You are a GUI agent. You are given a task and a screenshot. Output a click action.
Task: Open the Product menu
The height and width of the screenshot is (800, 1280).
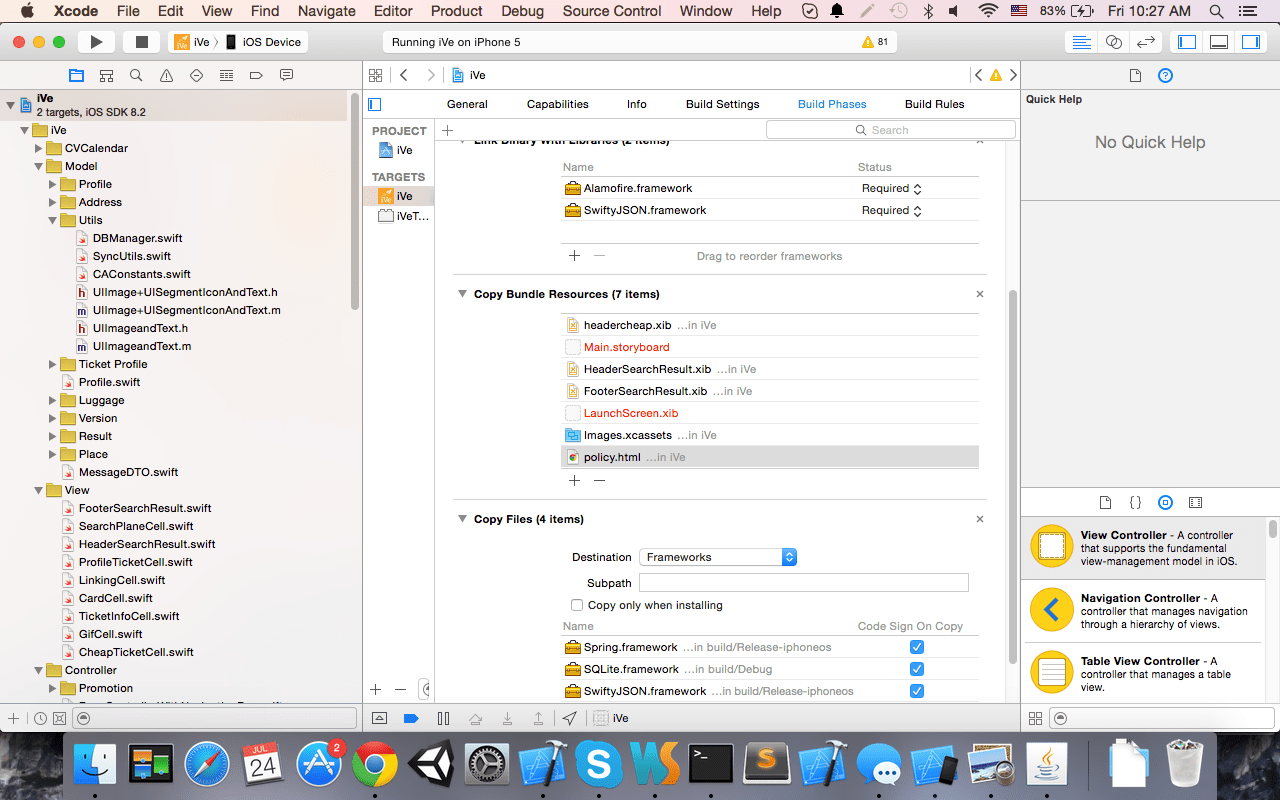click(x=457, y=11)
